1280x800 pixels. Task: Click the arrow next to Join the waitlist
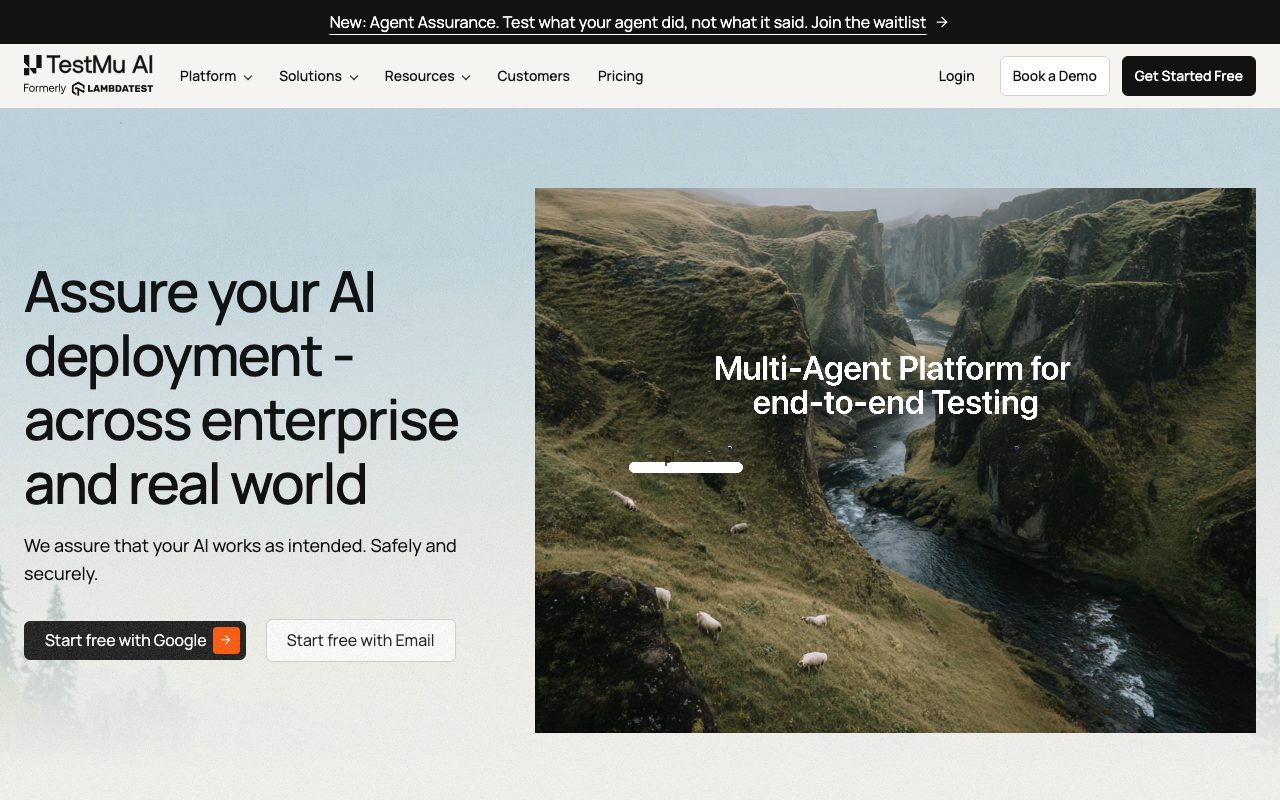tap(942, 22)
